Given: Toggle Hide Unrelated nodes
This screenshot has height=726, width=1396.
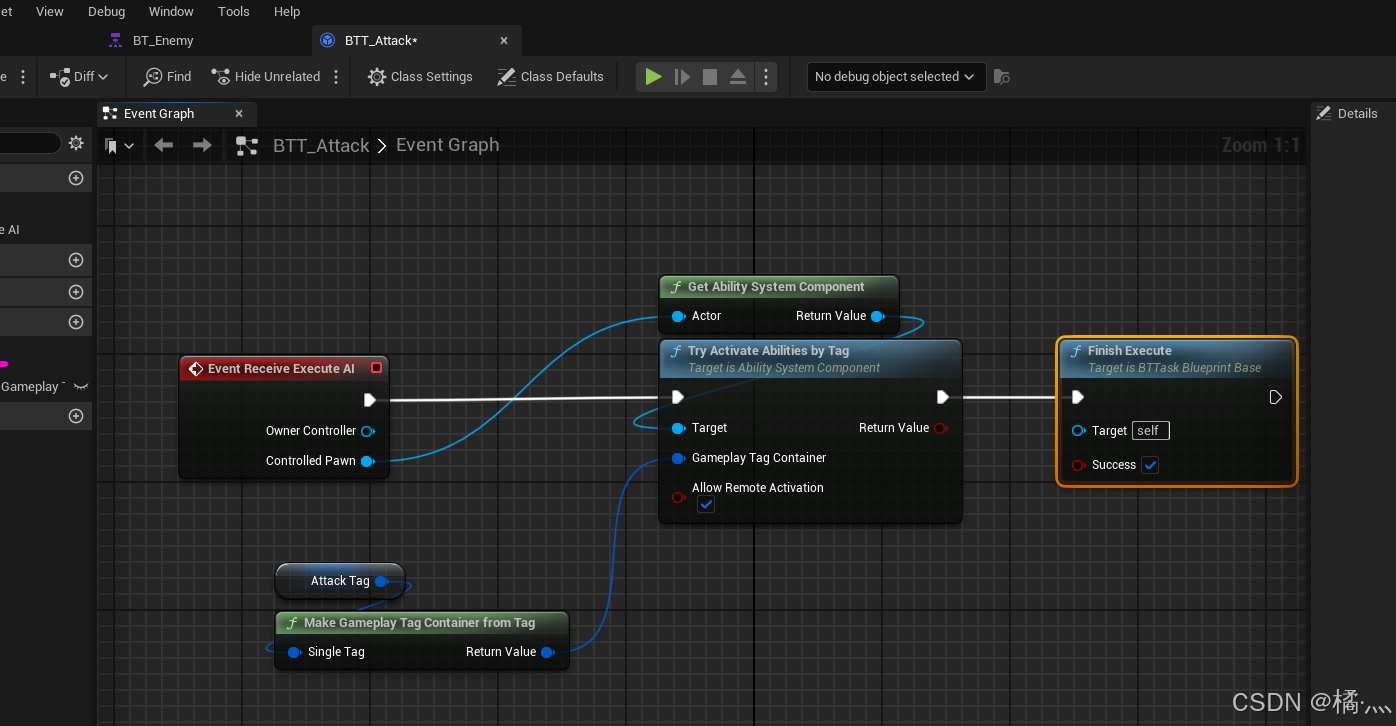Looking at the screenshot, I should 266,77.
